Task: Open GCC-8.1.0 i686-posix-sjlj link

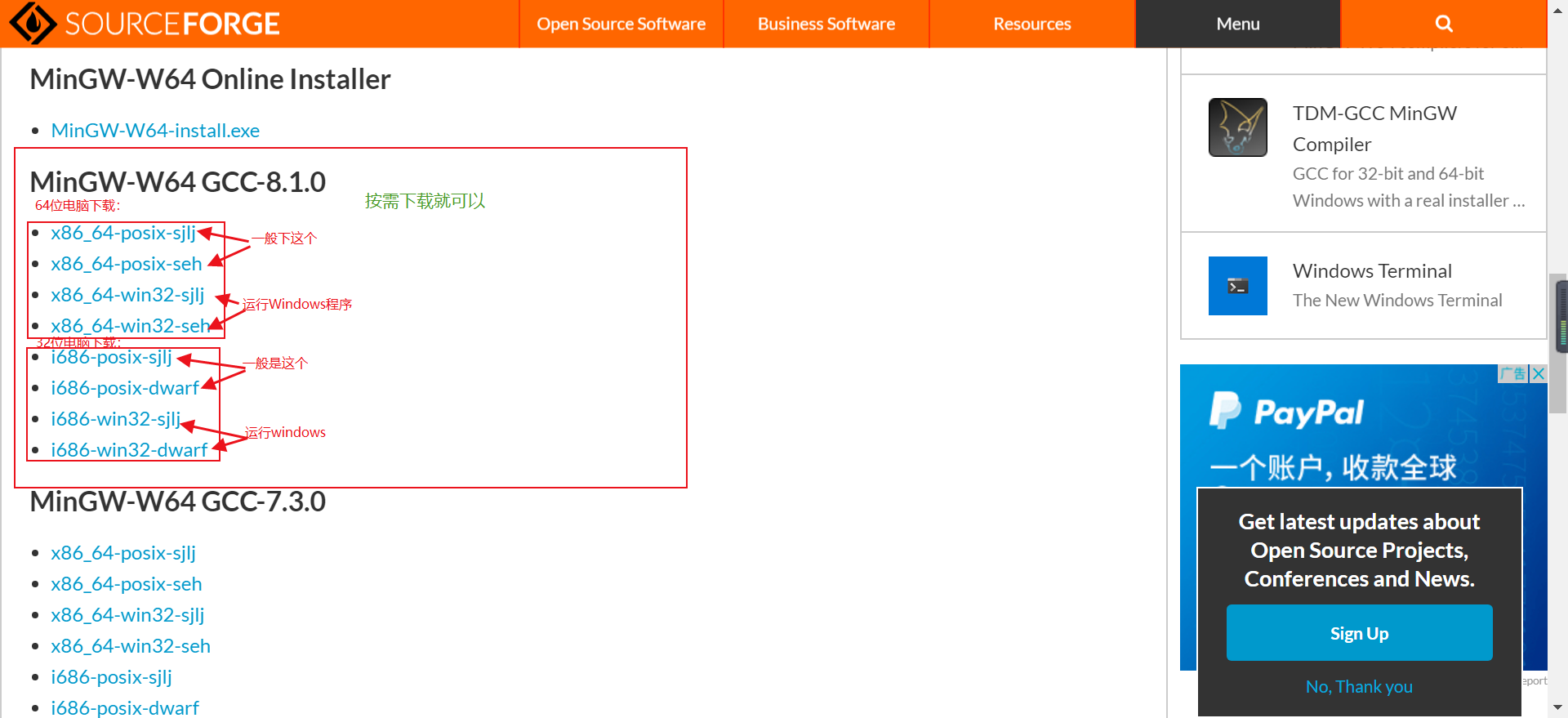Action: pos(111,357)
